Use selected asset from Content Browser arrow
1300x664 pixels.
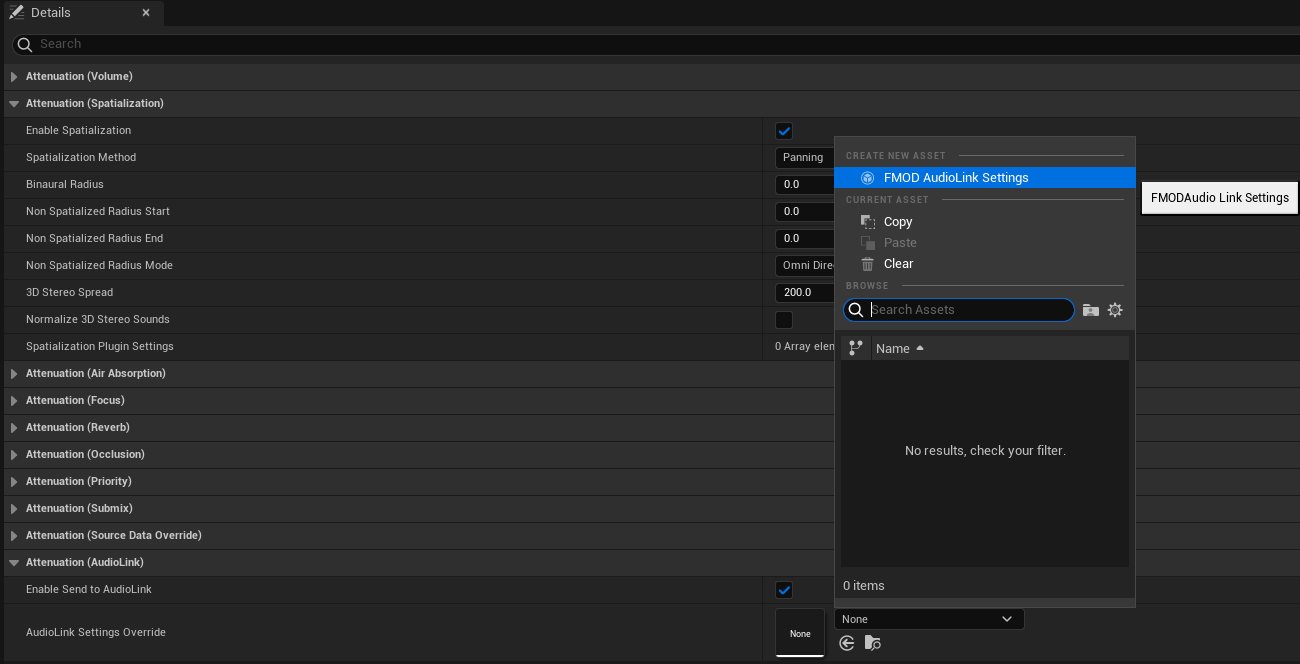coord(847,643)
